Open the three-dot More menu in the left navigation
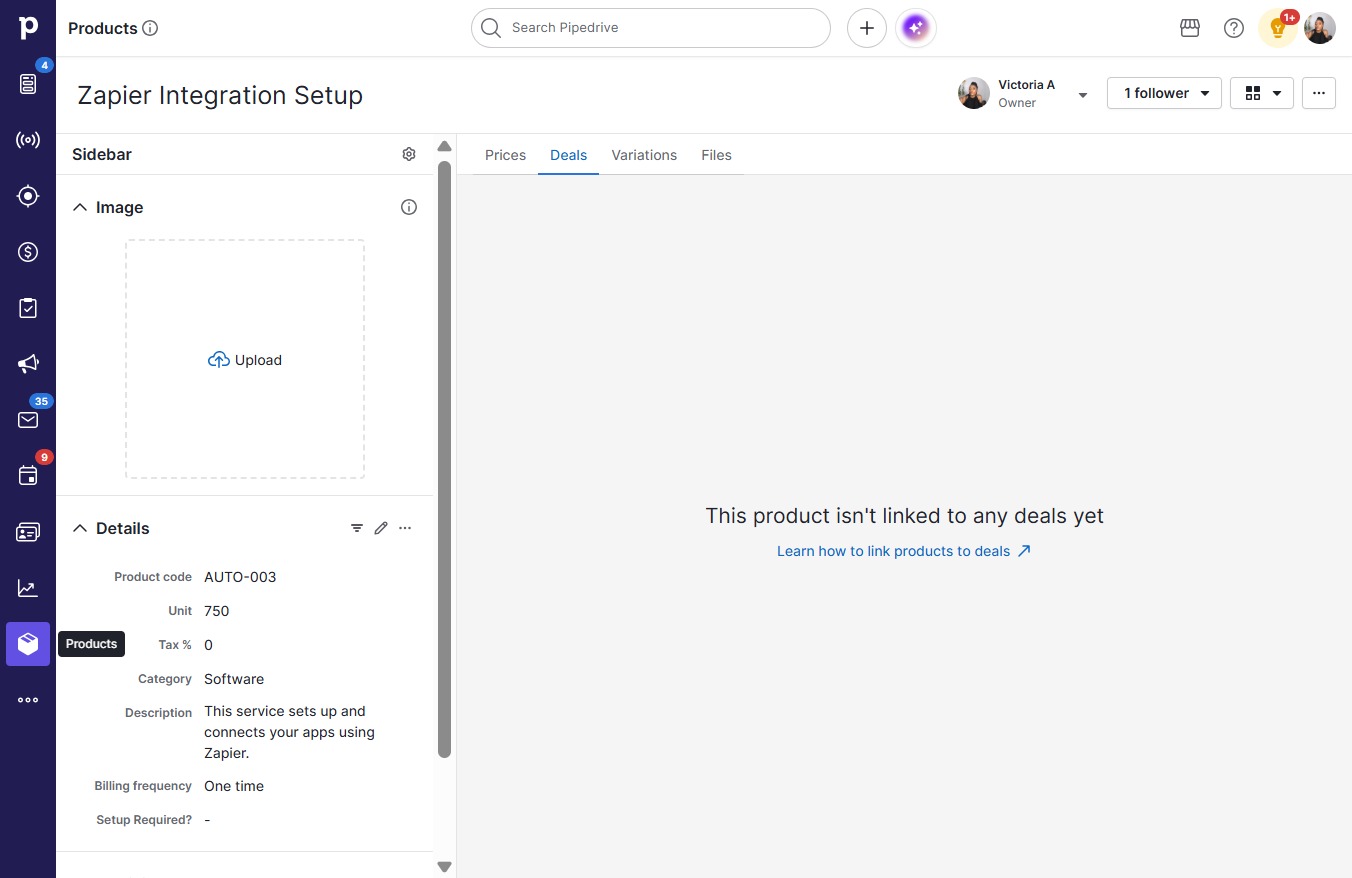 point(28,700)
